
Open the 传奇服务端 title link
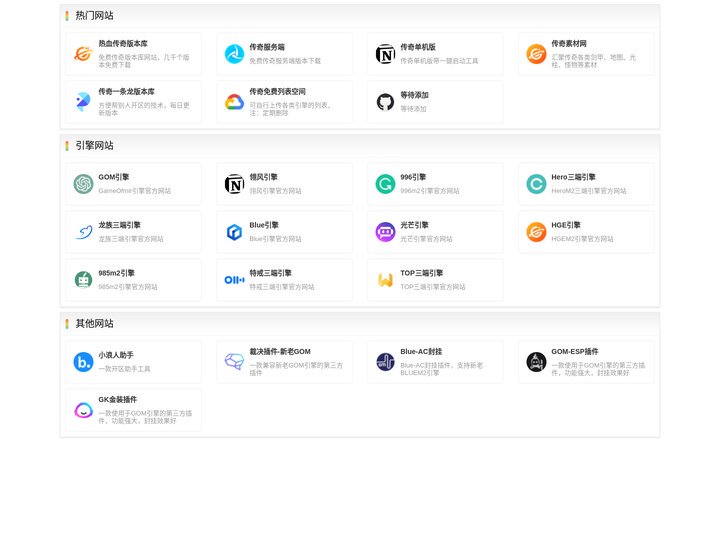[267, 47]
